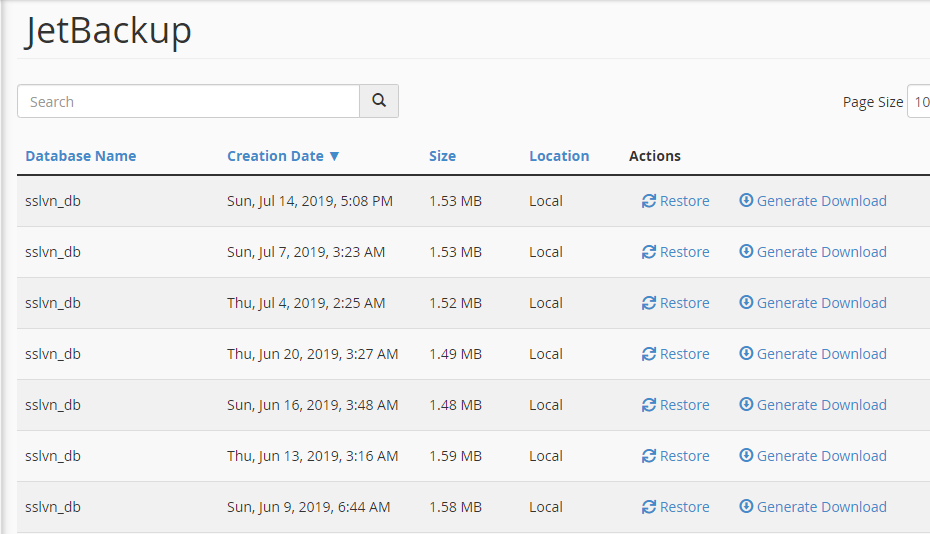Click into the Search input field

point(188,101)
